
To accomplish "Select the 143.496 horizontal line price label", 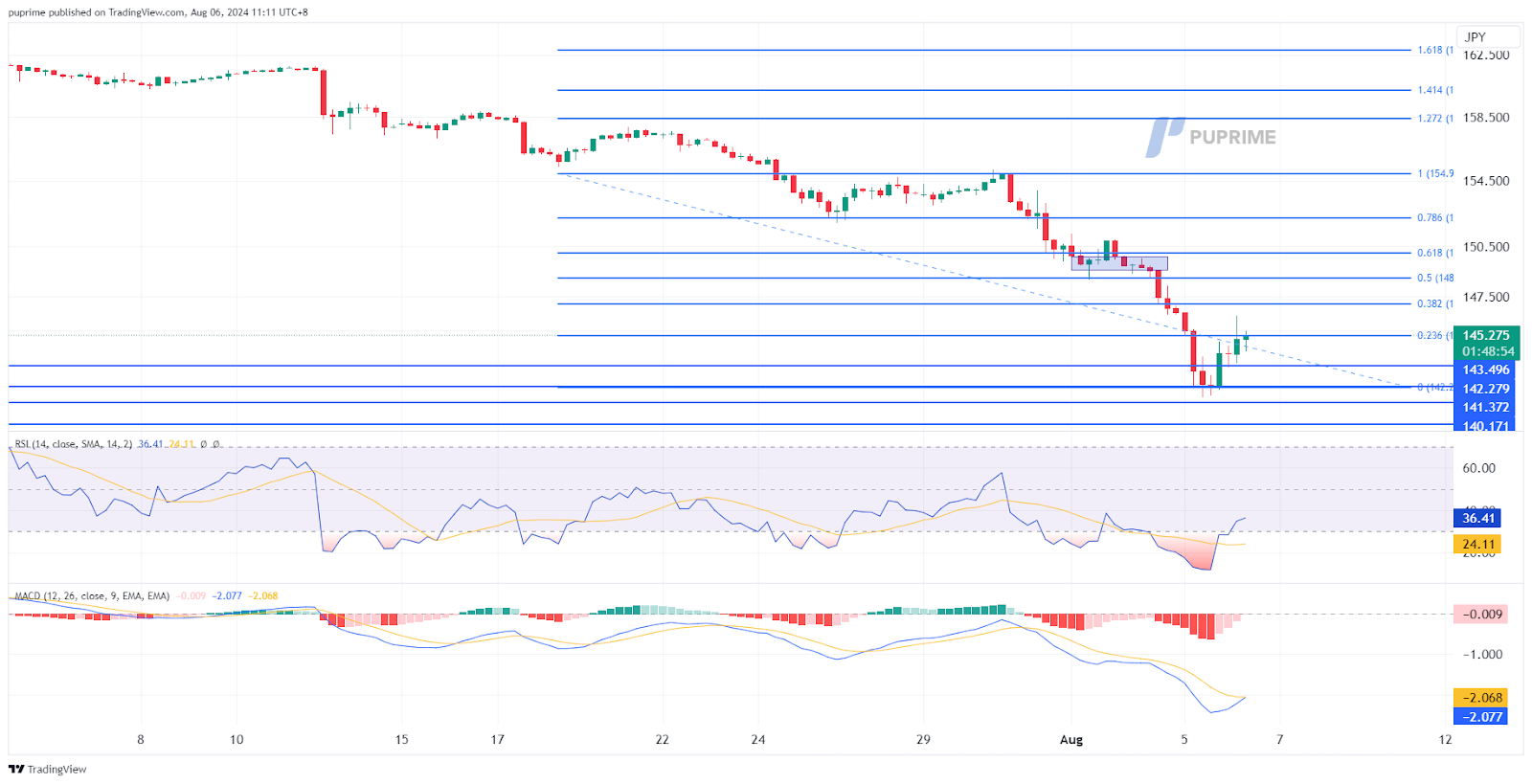I will (1485, 370).
